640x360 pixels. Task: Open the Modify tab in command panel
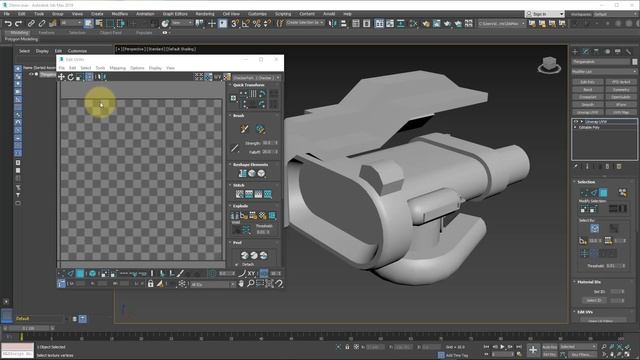pyautogui.click(x=586, y=51)
